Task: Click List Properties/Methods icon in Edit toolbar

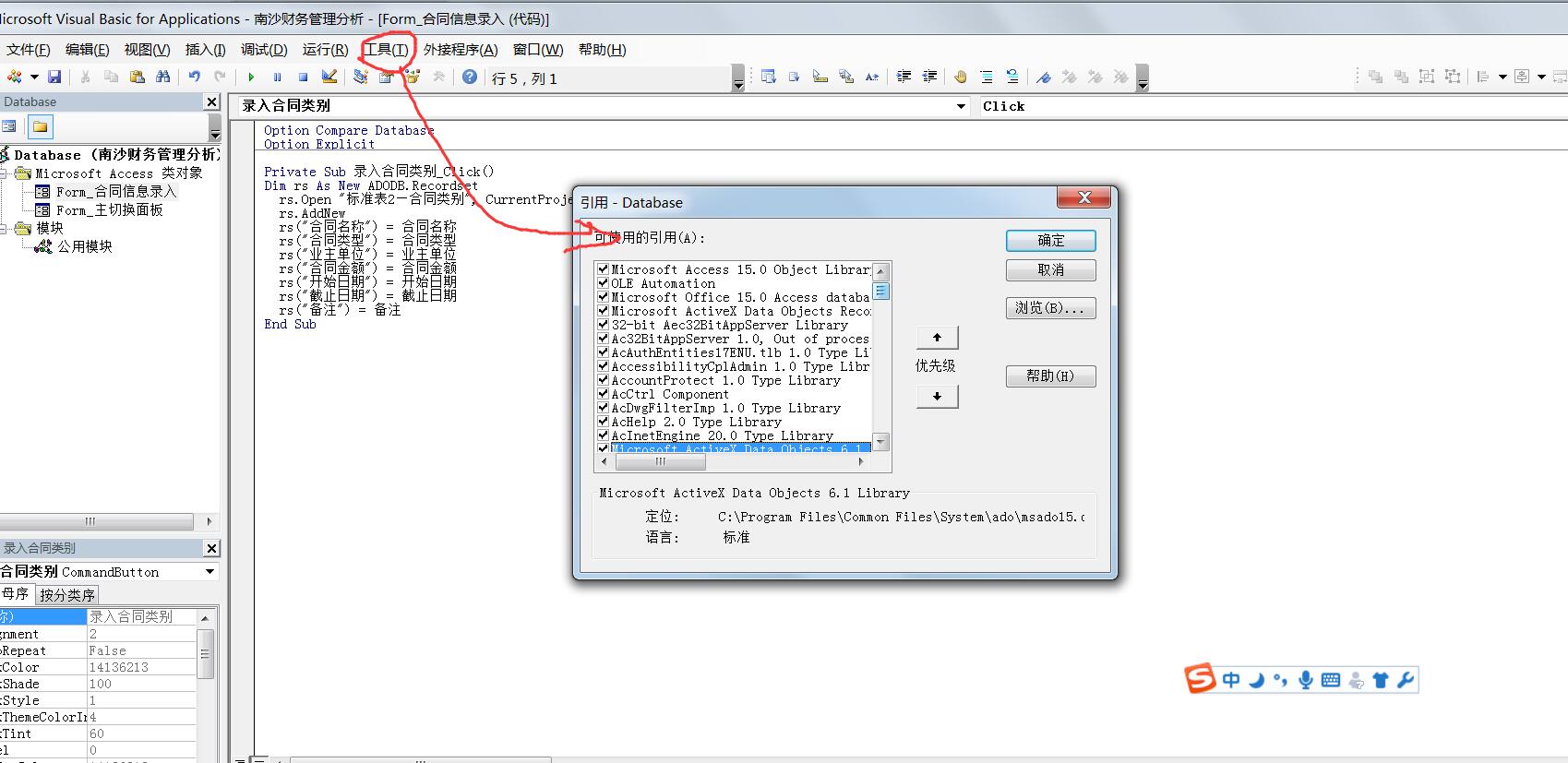Action: point(768,77)
